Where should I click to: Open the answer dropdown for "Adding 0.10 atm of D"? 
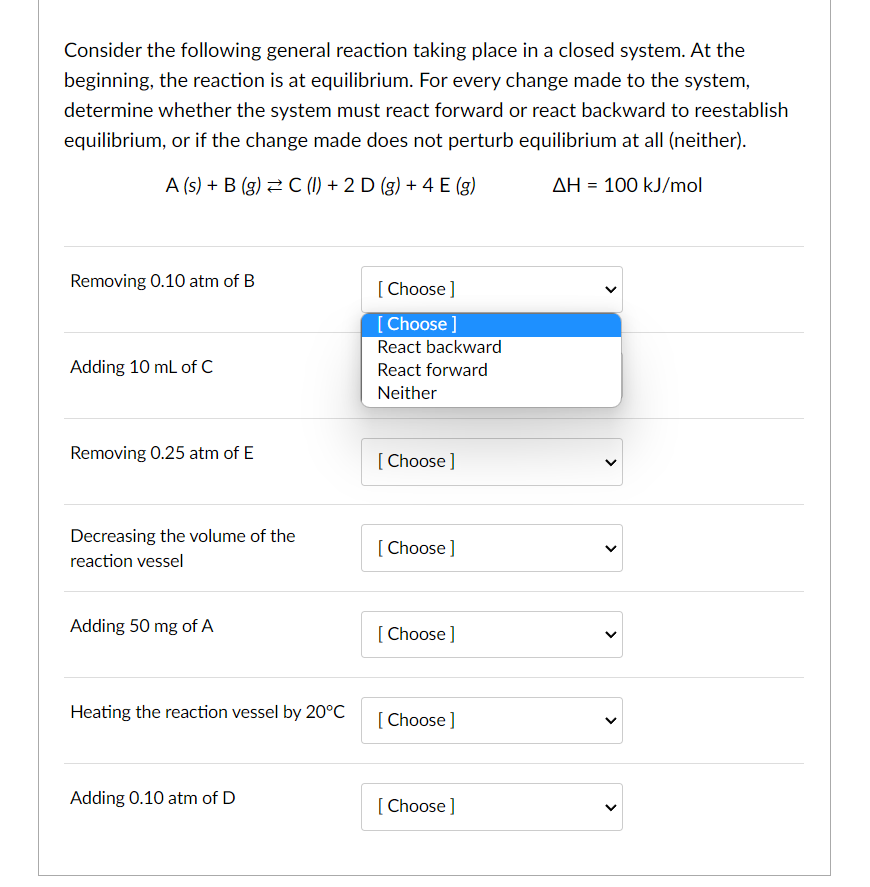[x=491, y=807]
